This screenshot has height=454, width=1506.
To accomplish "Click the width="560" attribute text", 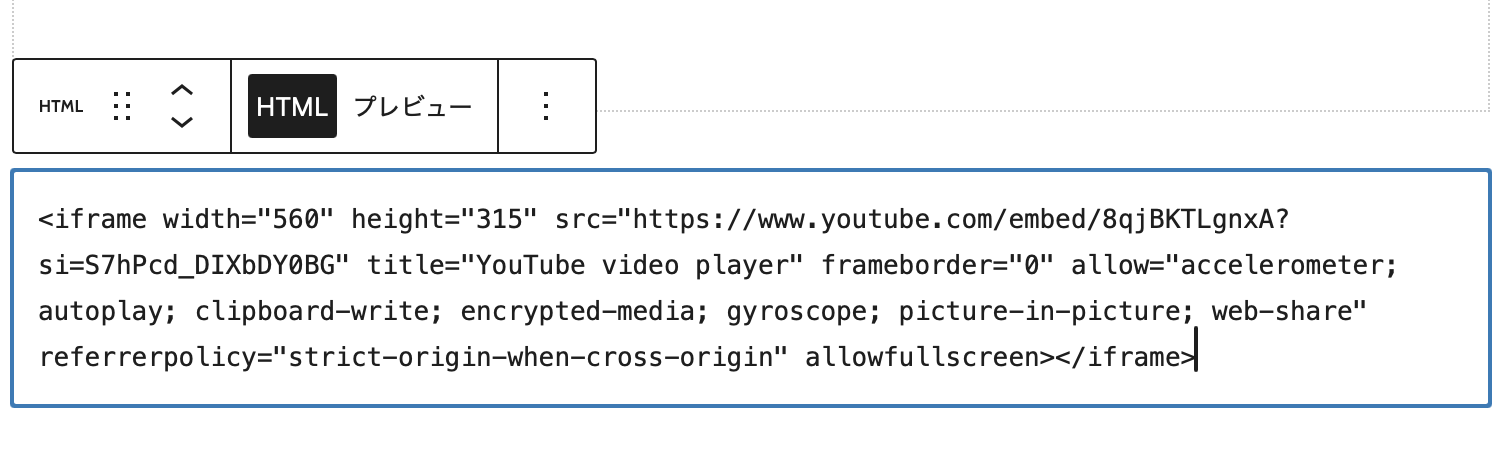I will tap(249, 219).
